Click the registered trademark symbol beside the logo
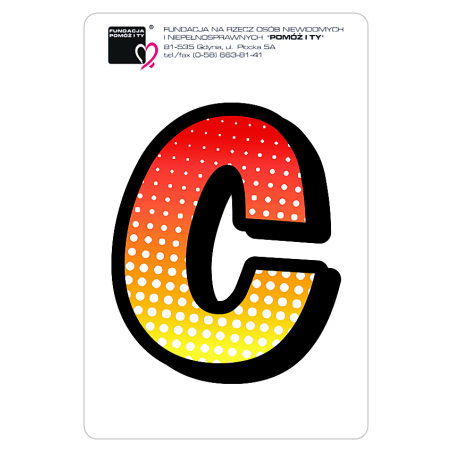Image resolution: width=452 pixels, height=452 pixels. click(151, 27)
